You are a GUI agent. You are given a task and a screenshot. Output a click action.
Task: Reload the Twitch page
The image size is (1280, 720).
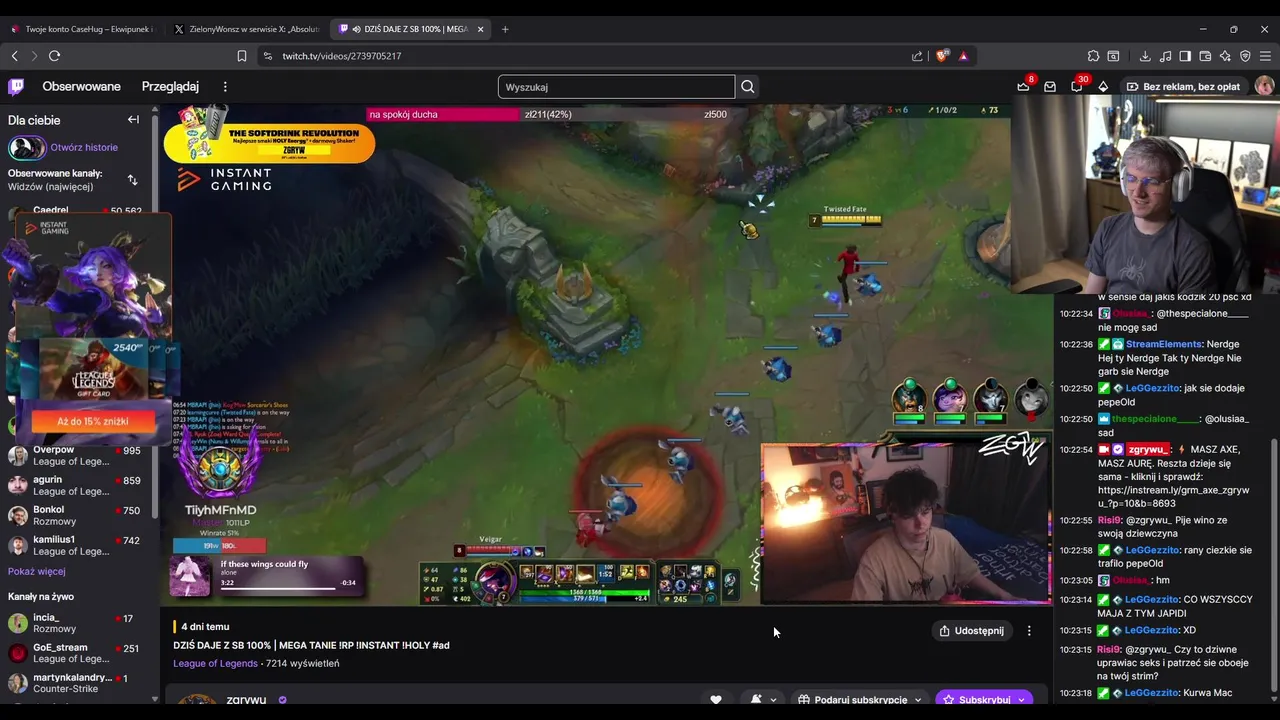(54, 56)
